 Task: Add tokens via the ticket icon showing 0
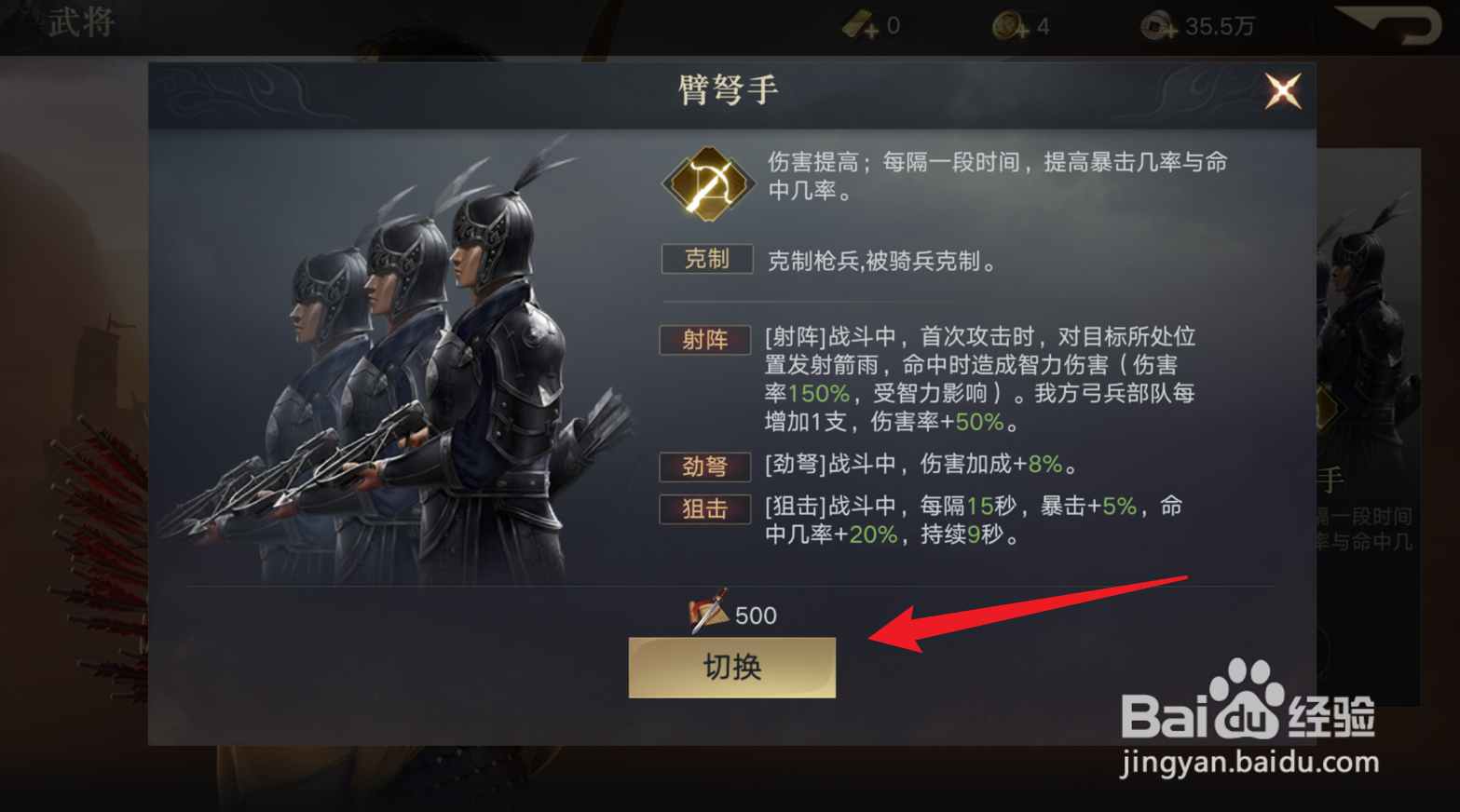click(x=859, y=26)
